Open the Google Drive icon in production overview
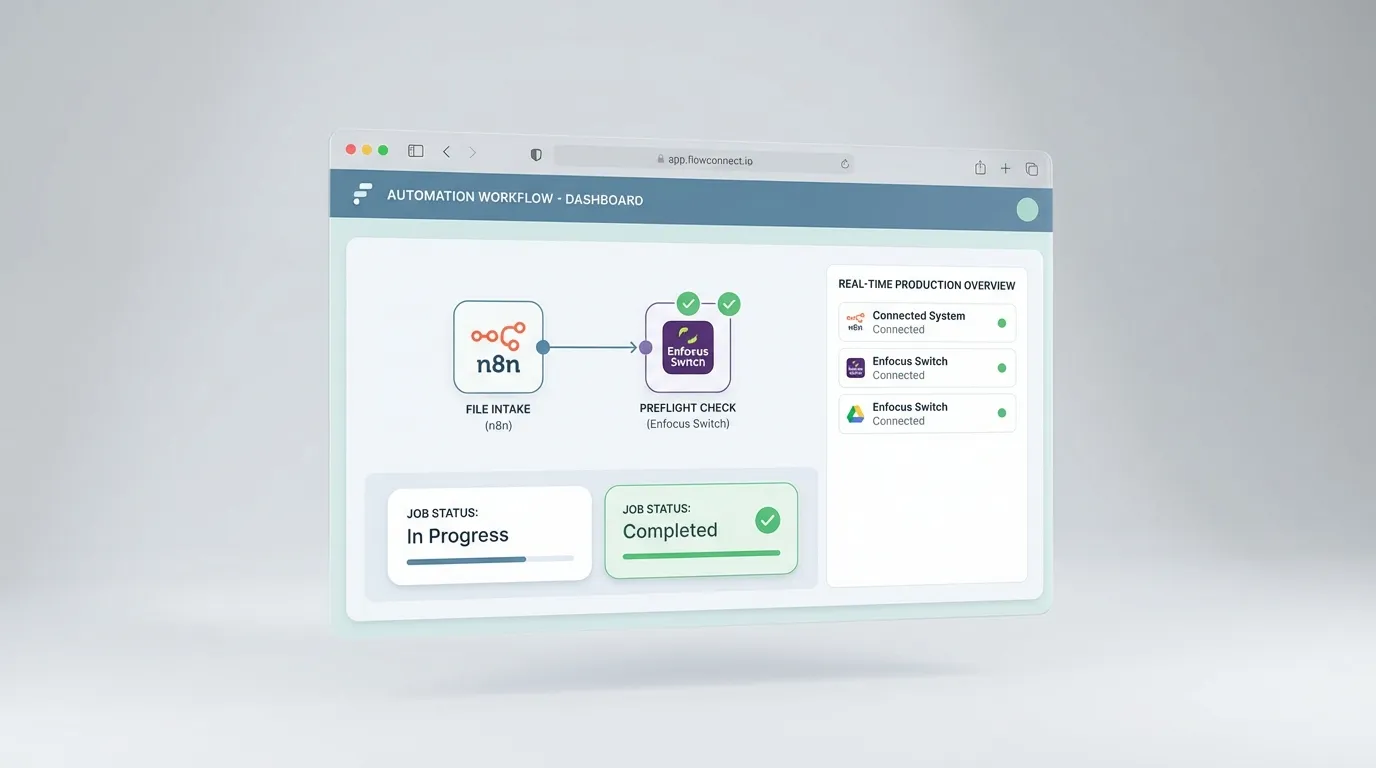Screen dimensions: 1376x768 [855, 413]
